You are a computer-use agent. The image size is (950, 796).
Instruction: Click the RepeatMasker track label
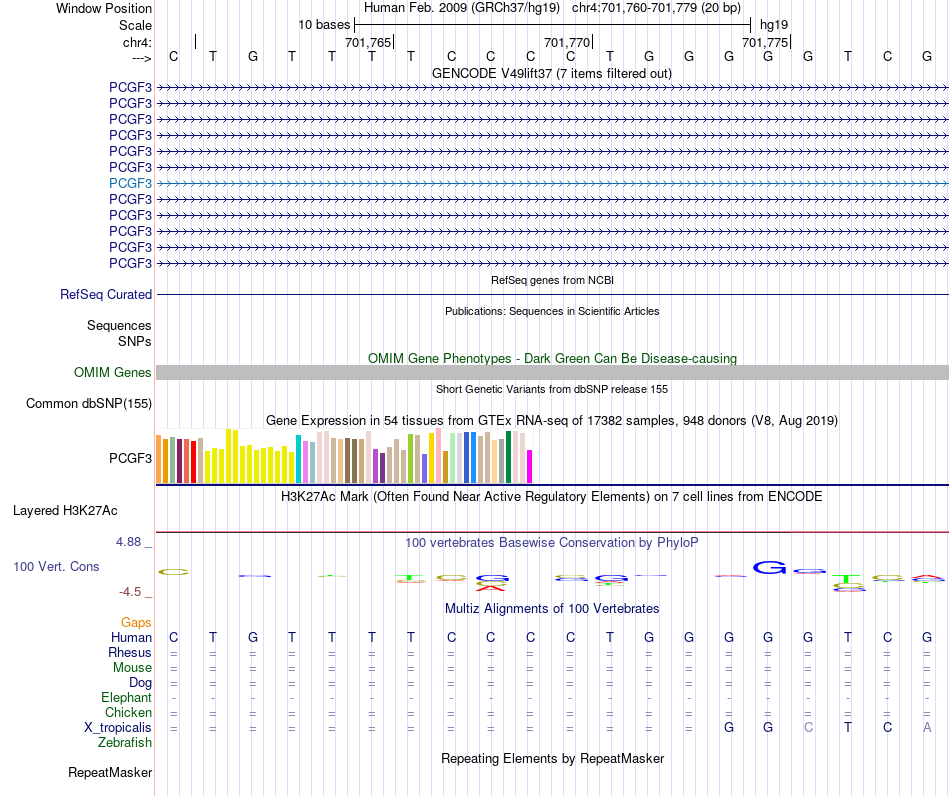click(110, 772)
